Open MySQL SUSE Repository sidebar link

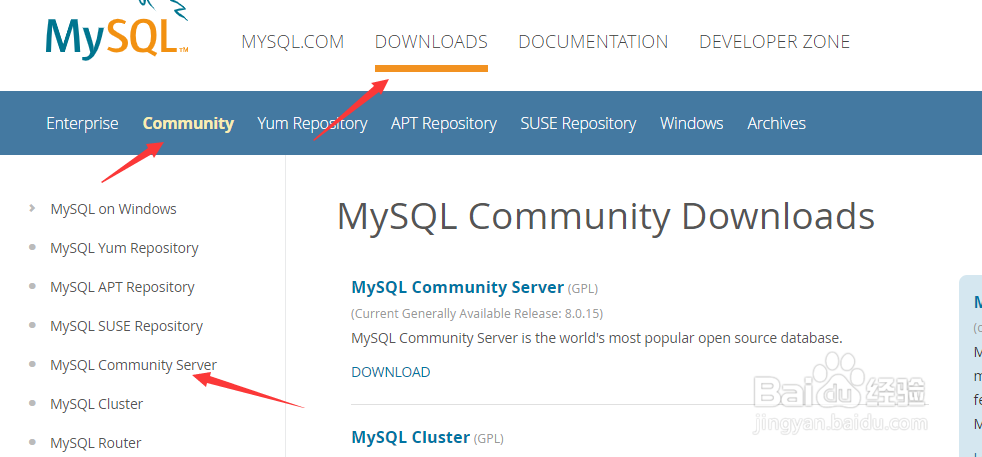pos(127,326)
